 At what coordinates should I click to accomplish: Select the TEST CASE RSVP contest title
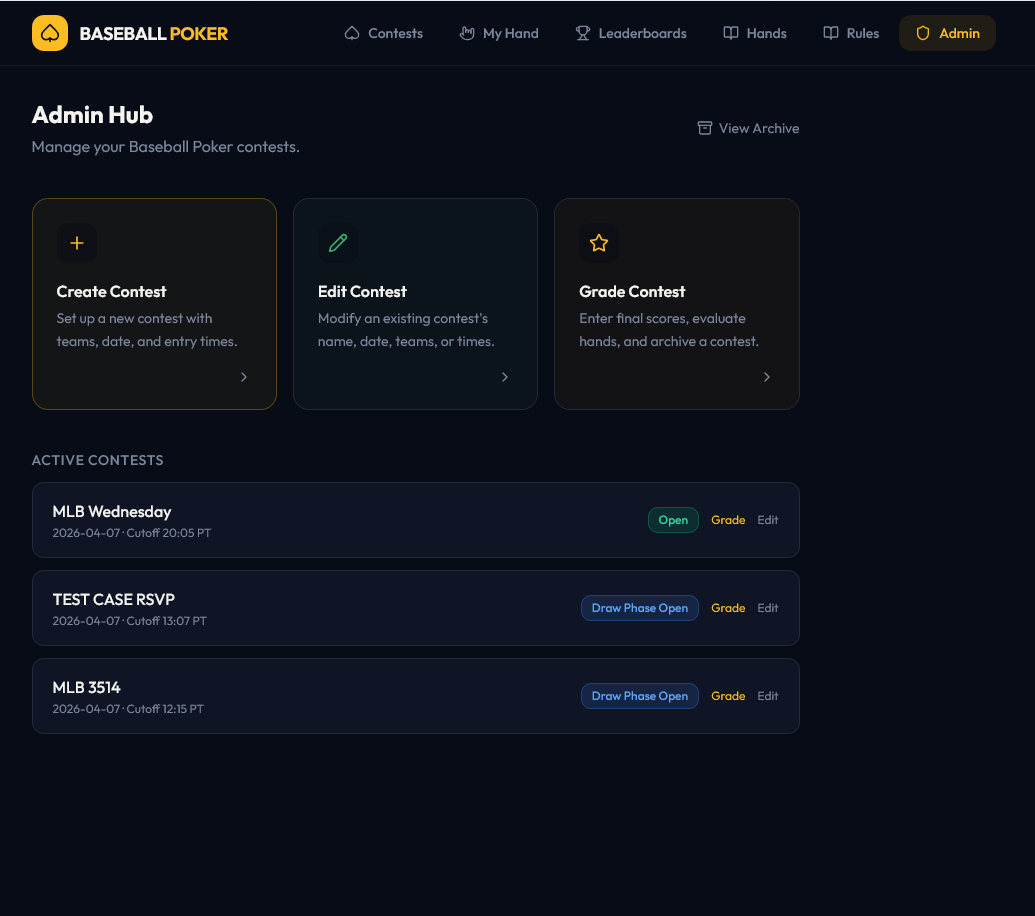[x=114, y=599]
